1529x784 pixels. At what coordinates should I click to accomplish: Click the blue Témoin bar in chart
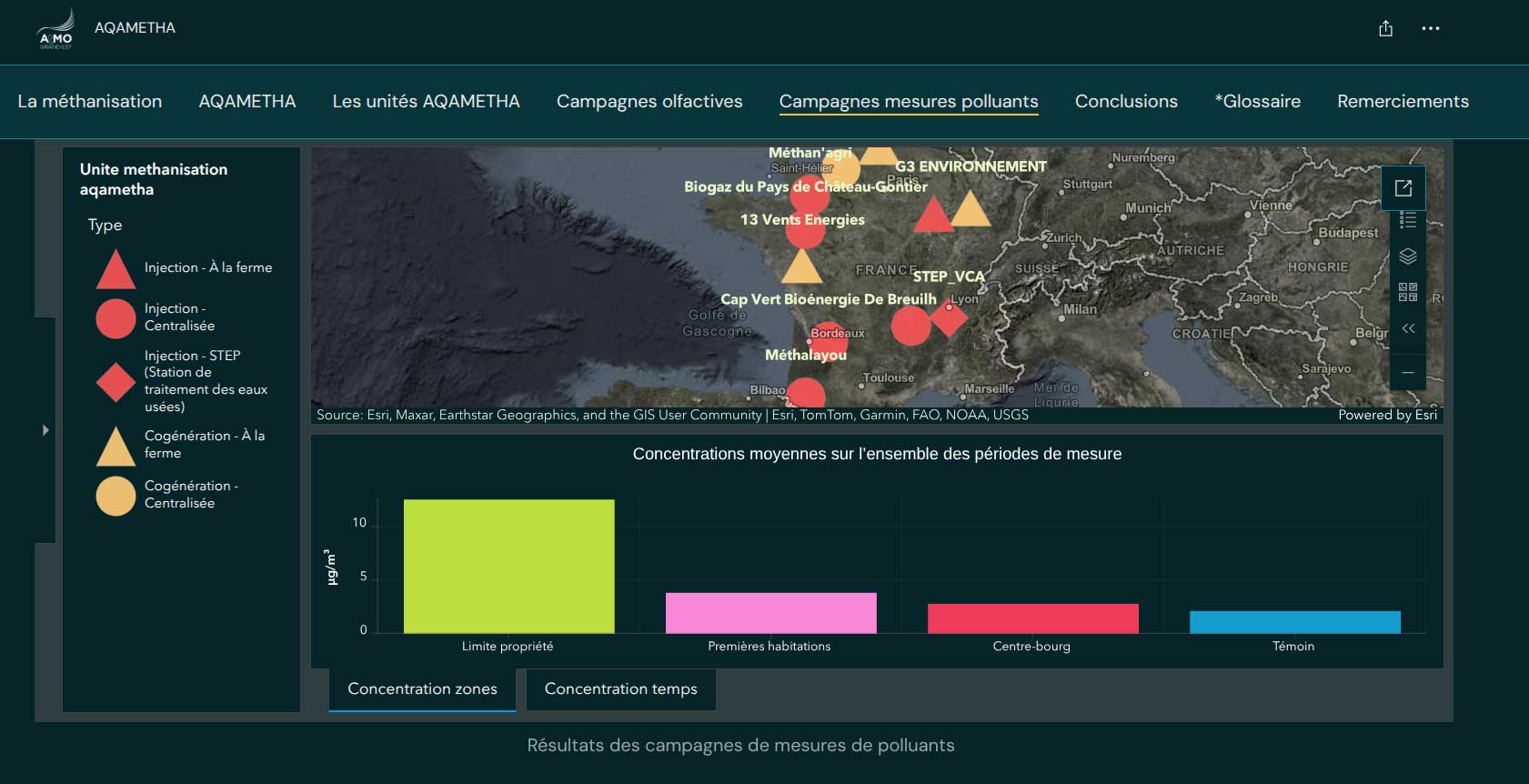1294,622
